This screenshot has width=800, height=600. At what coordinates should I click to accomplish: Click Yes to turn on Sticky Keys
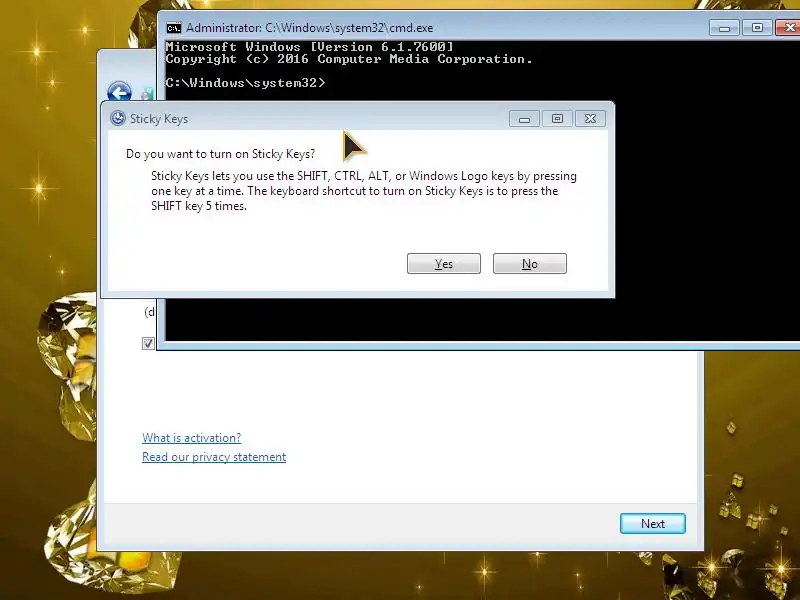tap(443, 263)
